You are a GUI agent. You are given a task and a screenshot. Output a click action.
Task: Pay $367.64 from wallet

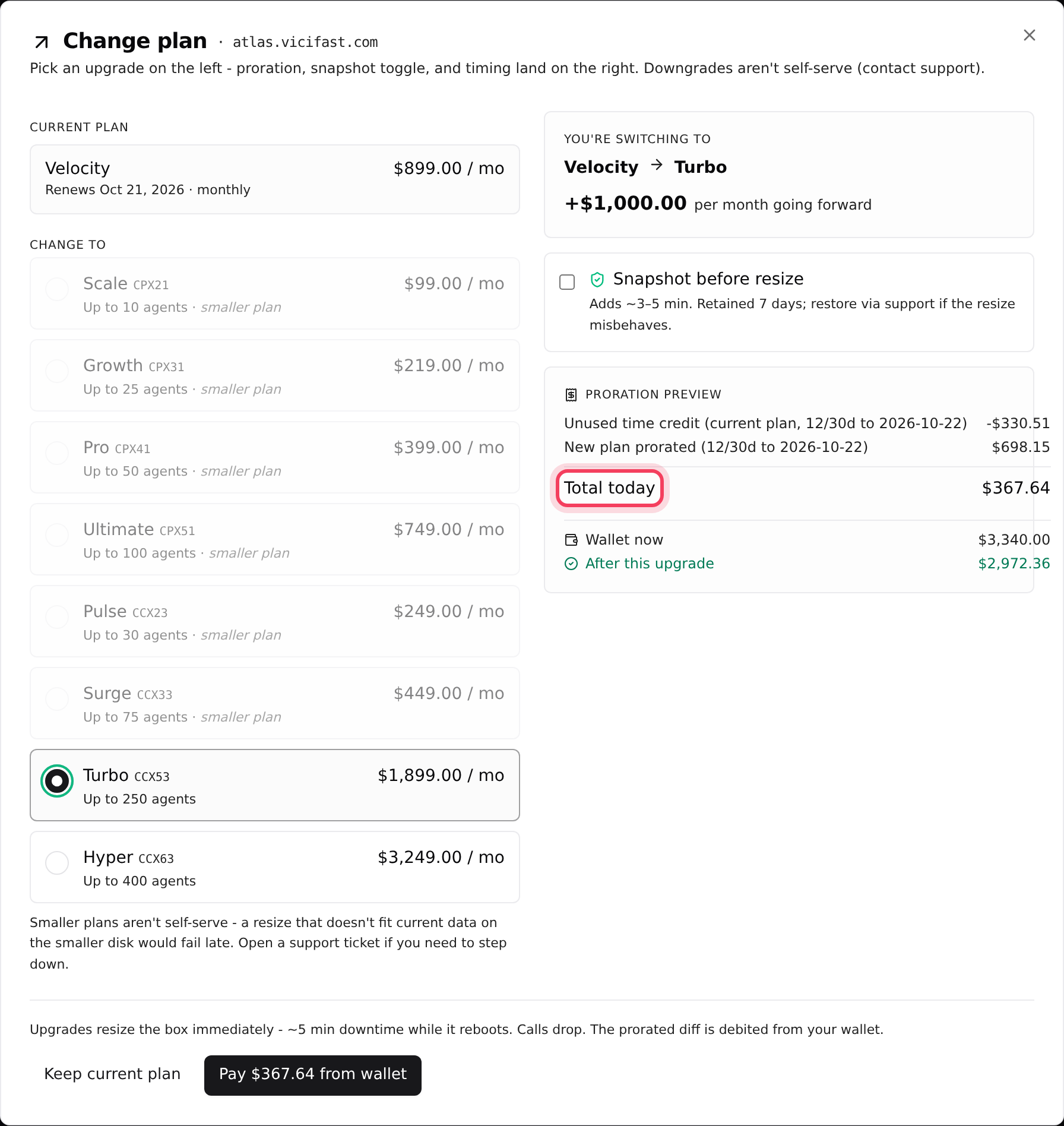click(x=313, y=1076)
